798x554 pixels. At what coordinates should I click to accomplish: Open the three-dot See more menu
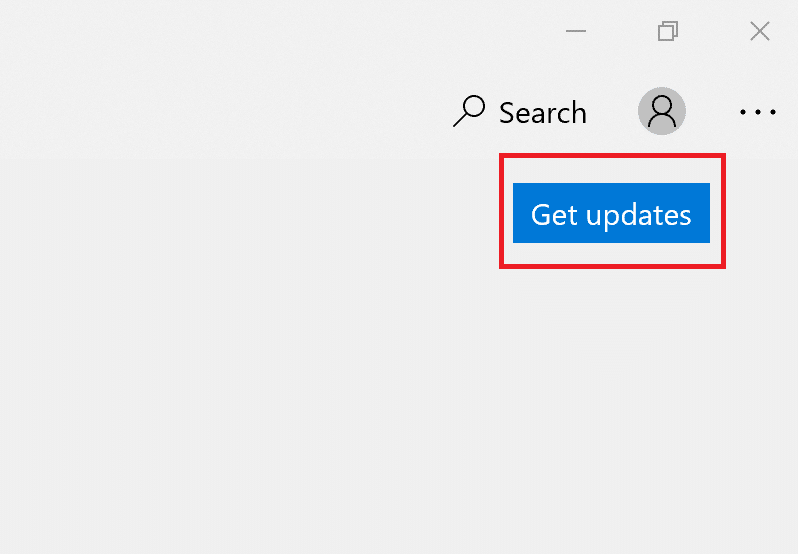[757, 112]
